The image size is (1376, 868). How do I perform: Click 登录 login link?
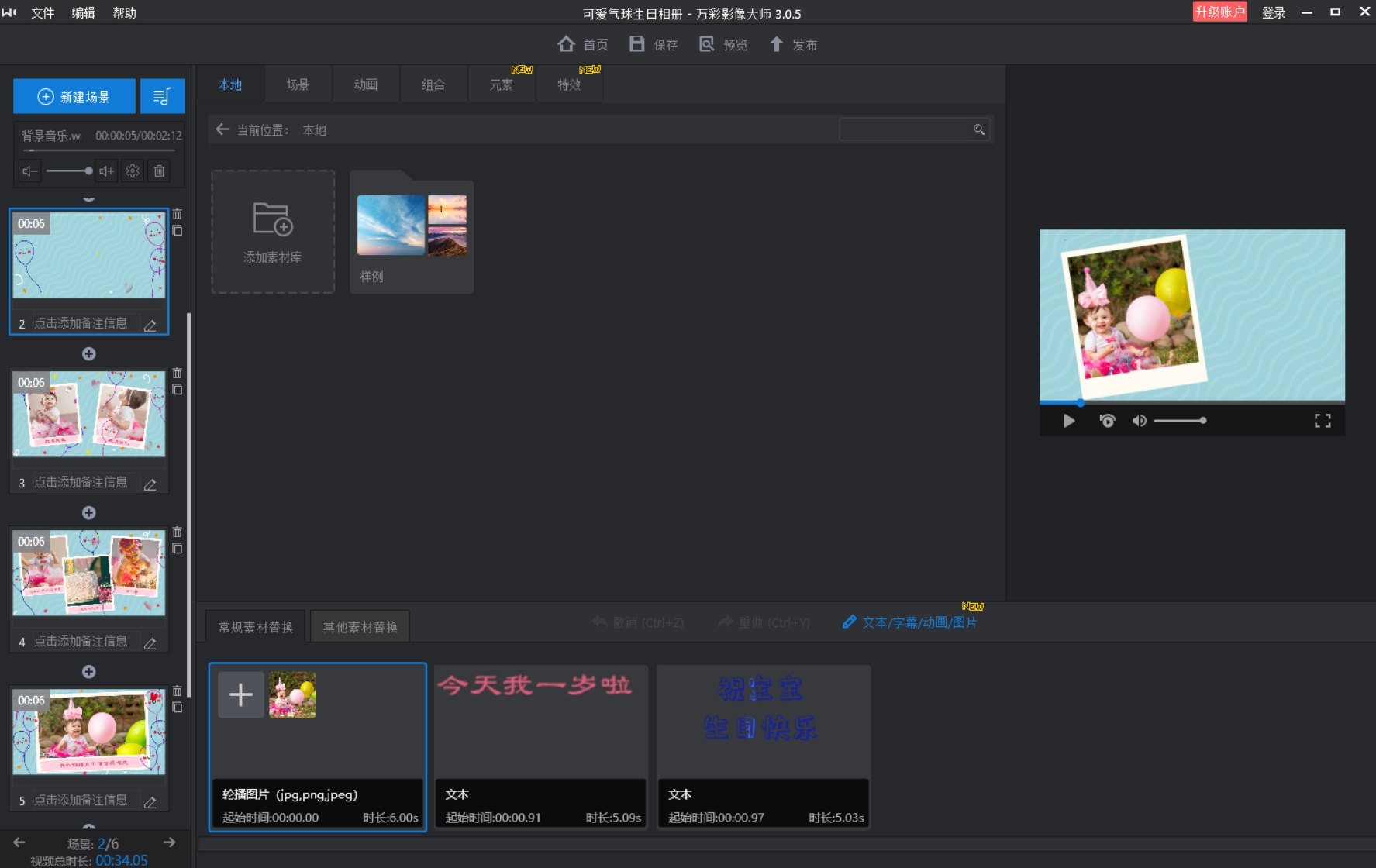coord(1274,12)
